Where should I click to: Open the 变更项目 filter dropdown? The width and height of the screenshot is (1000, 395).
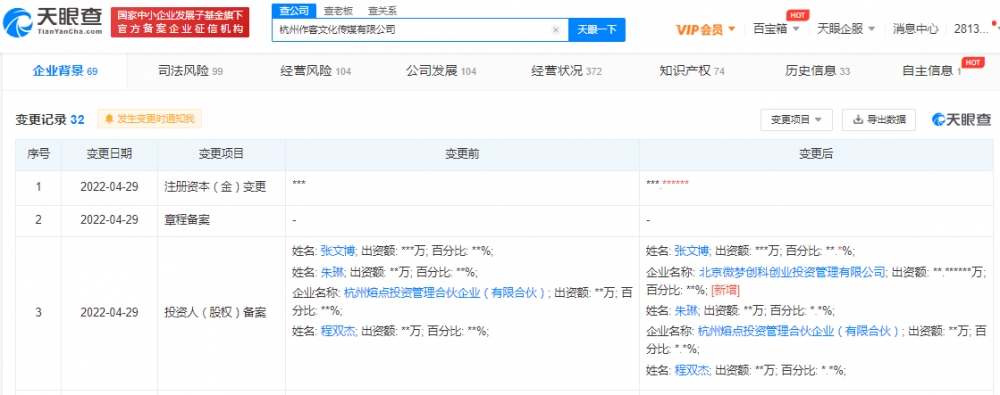[797, 119]
